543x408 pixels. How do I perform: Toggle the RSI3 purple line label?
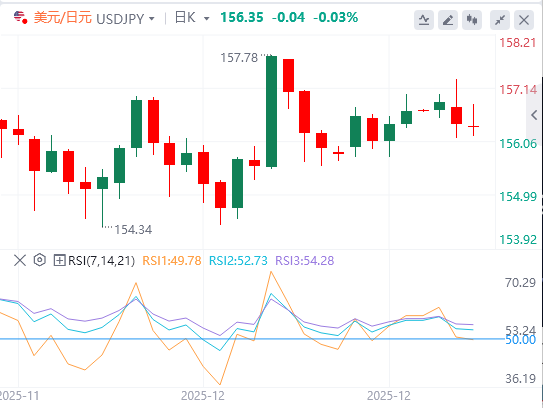pyautogui.click(x=305, y=260)
